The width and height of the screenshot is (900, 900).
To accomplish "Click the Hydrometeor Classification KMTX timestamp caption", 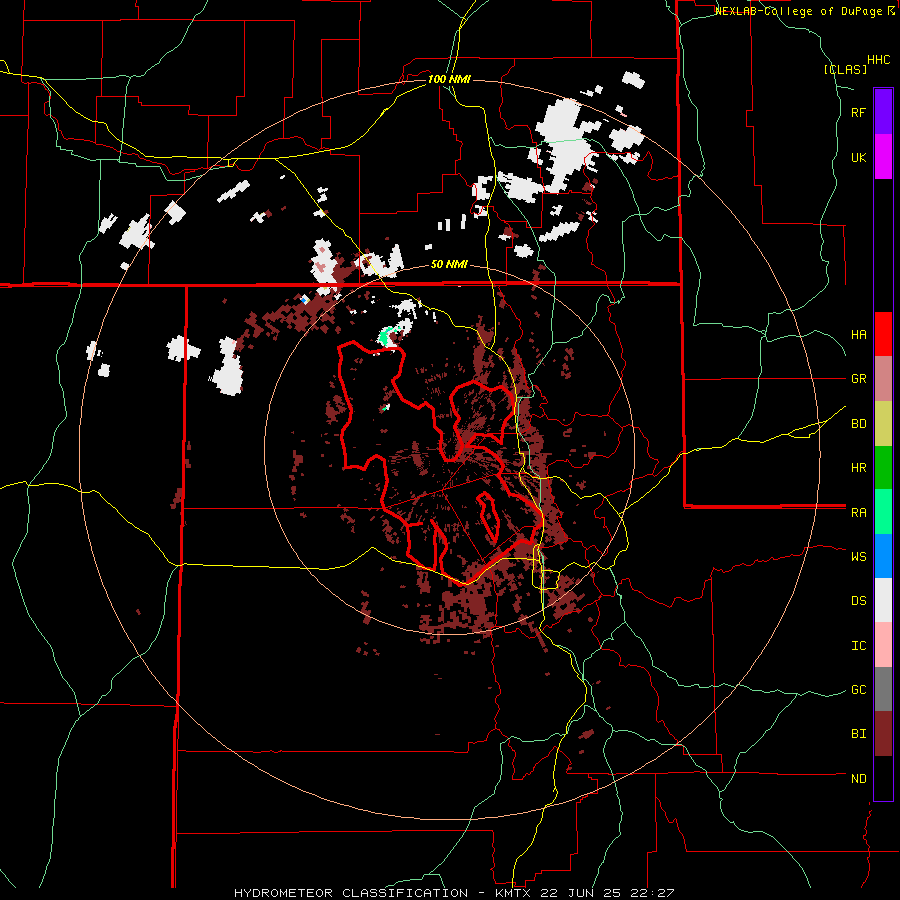I will 454,893.
